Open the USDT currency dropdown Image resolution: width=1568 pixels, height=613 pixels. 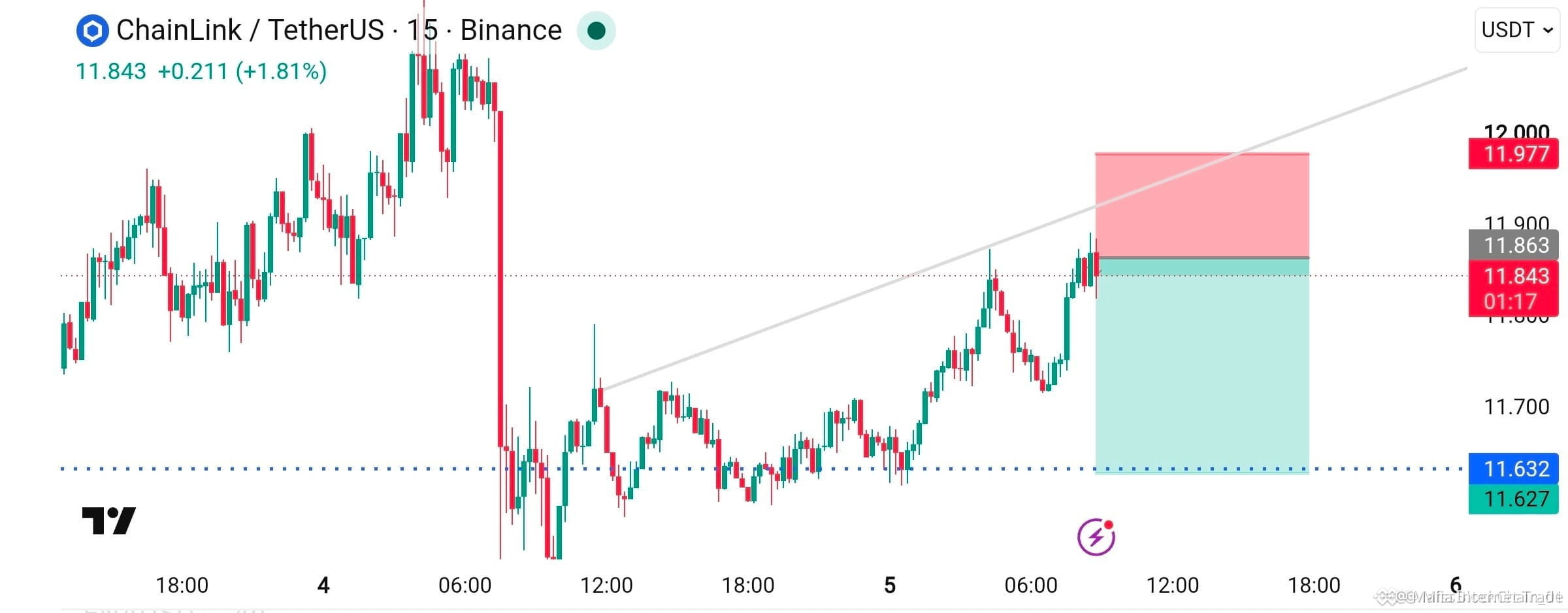tap(1516, 30)
